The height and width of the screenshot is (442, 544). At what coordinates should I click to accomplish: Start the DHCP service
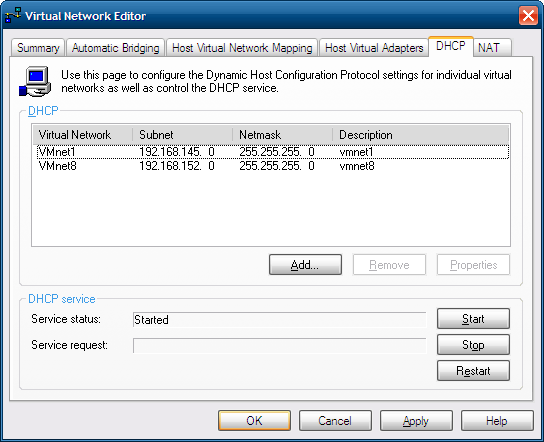click(473, 318)
